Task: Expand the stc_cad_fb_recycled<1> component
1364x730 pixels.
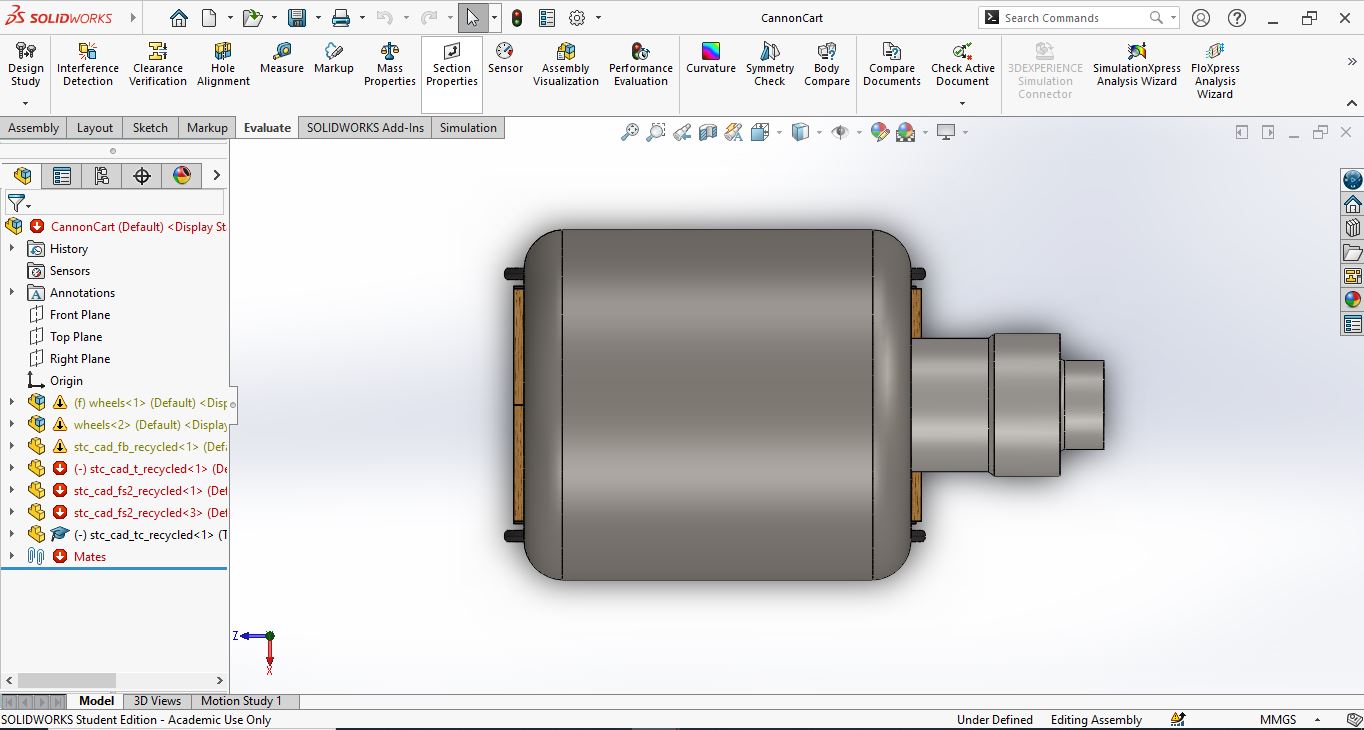Action: click(12, 447)
